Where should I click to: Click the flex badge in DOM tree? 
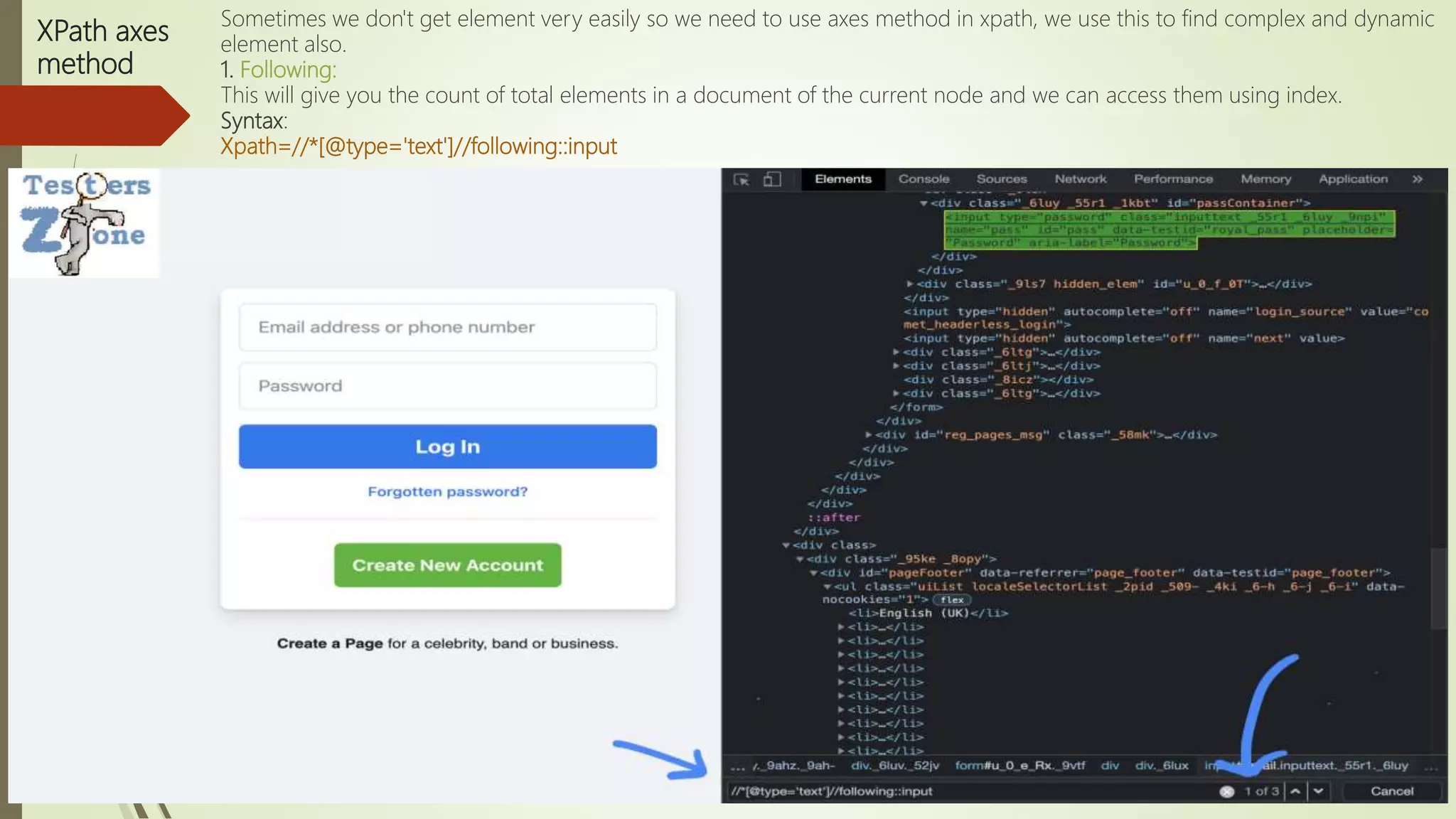pos(952,599)
